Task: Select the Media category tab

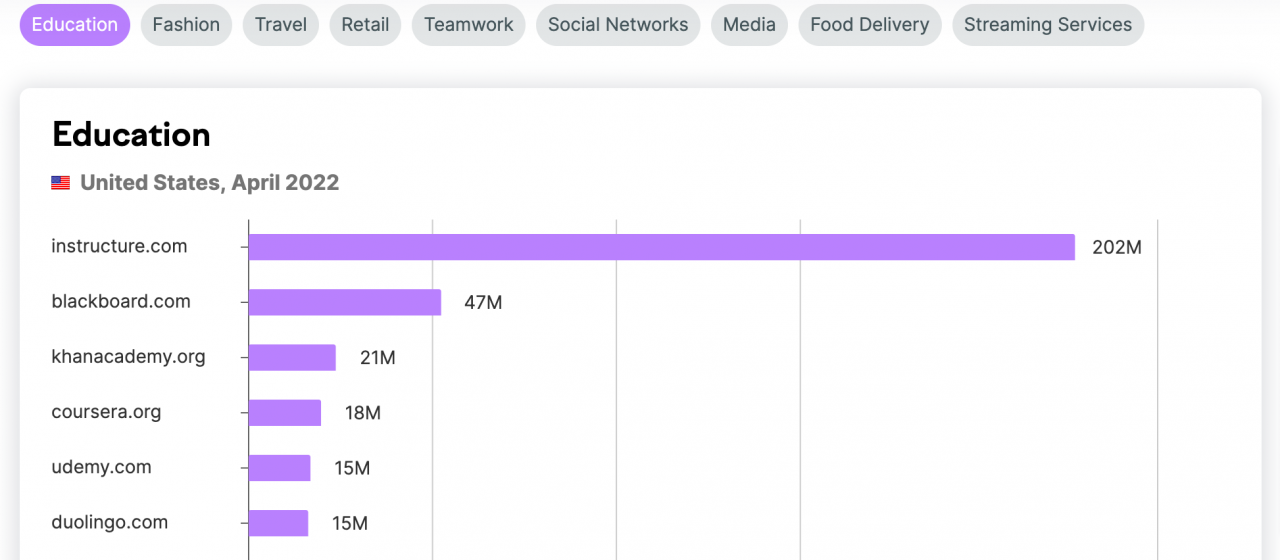Action: (749, 25)
